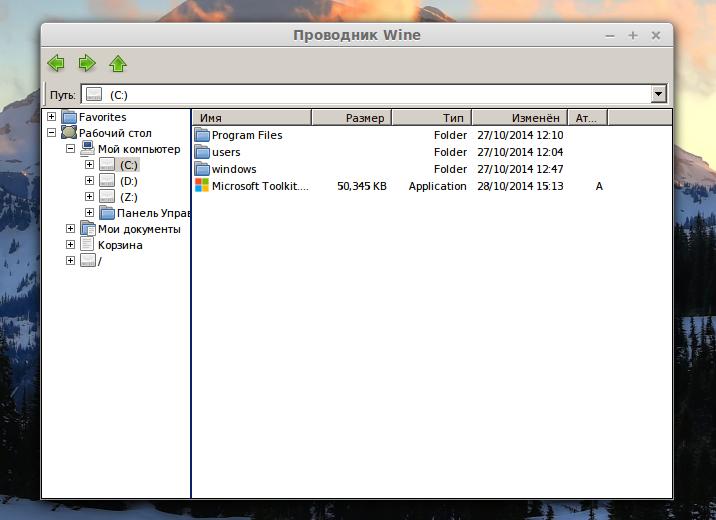Select Microsoft Toolkit.... file name
This screenshot has height=520, width=716.
click(260, 186)
